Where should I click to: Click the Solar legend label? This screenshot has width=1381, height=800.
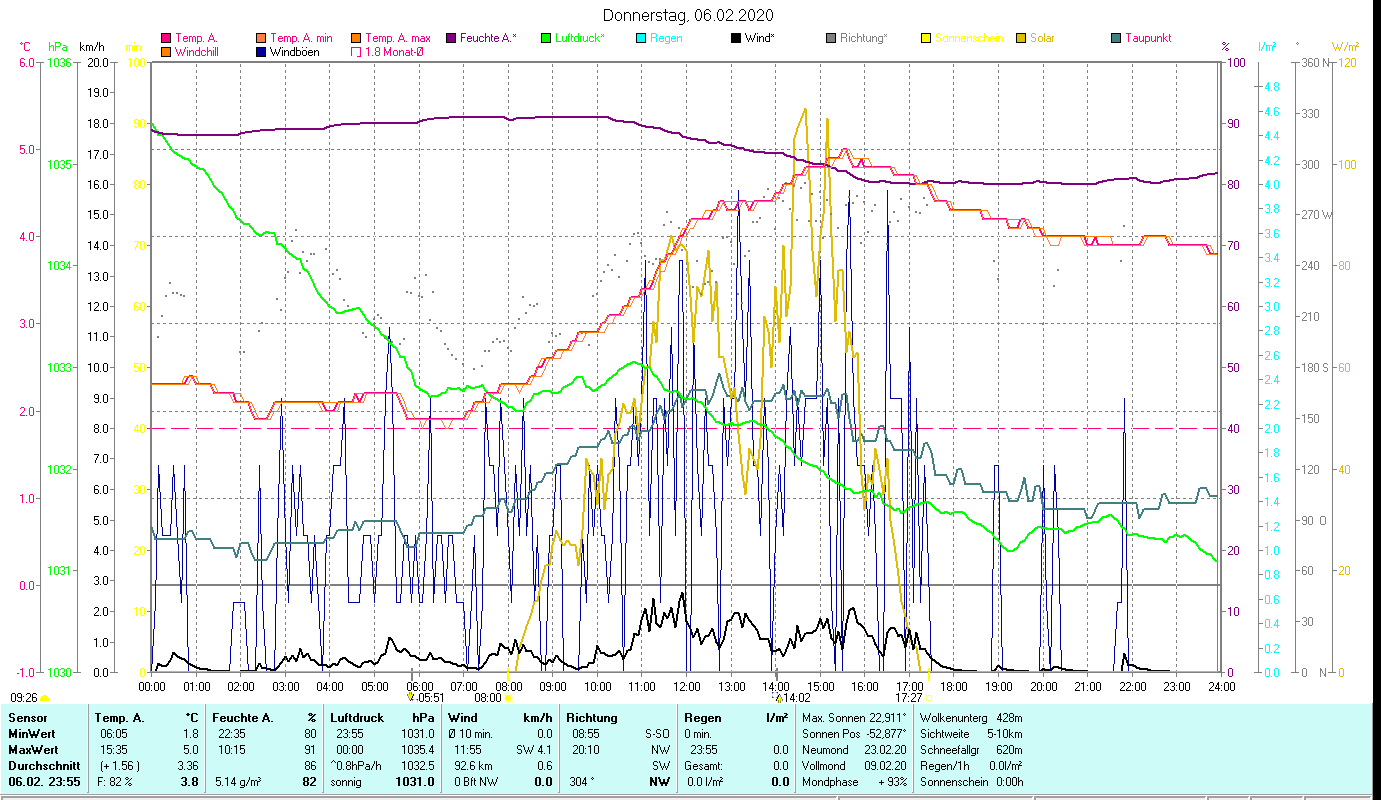click(1042, 38)
